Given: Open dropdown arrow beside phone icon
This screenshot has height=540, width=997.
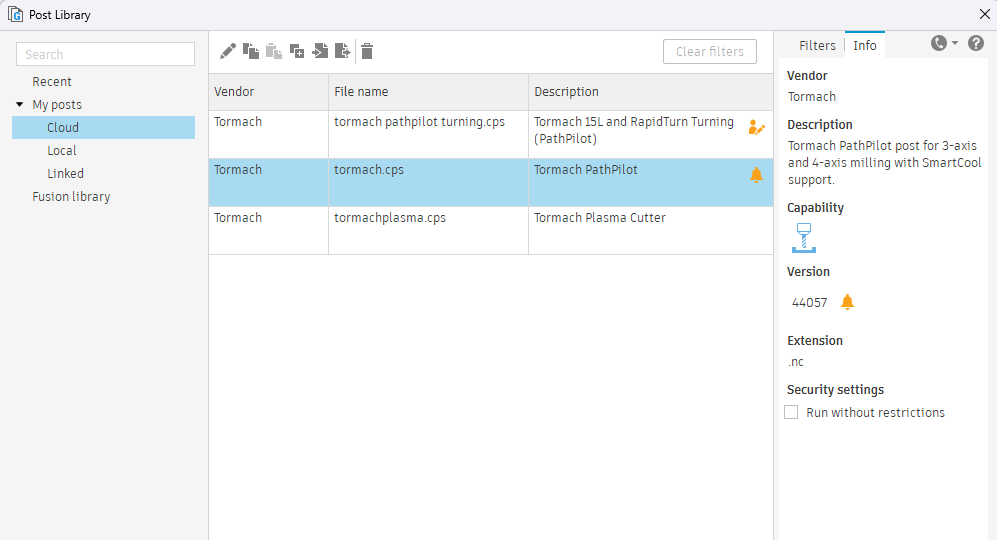Looking at the screenshot, I should [954, 43].
